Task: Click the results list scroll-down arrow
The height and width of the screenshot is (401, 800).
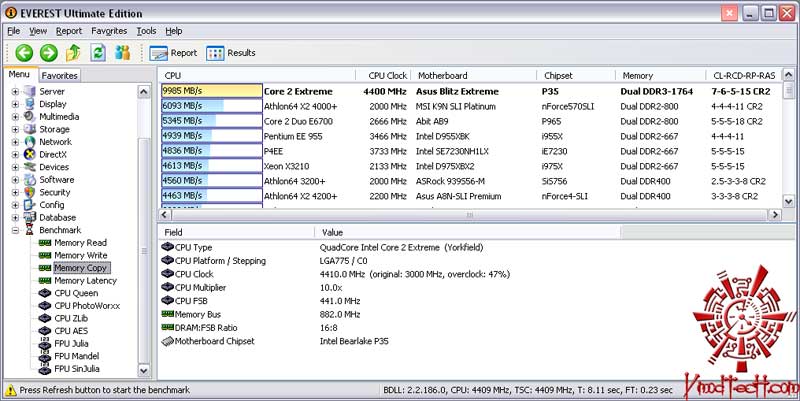Action: [788, 202]
